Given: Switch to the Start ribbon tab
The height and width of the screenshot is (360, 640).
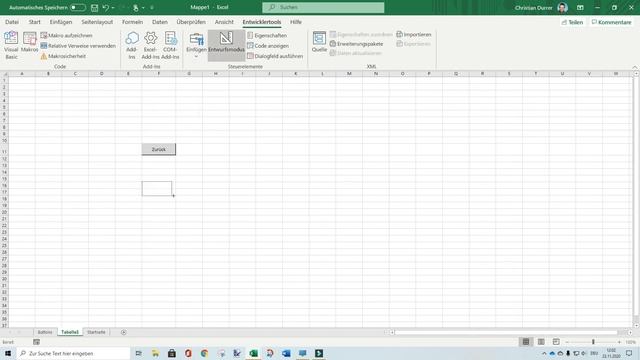Looking at the screenshot, I should click(x=34, y=22).
